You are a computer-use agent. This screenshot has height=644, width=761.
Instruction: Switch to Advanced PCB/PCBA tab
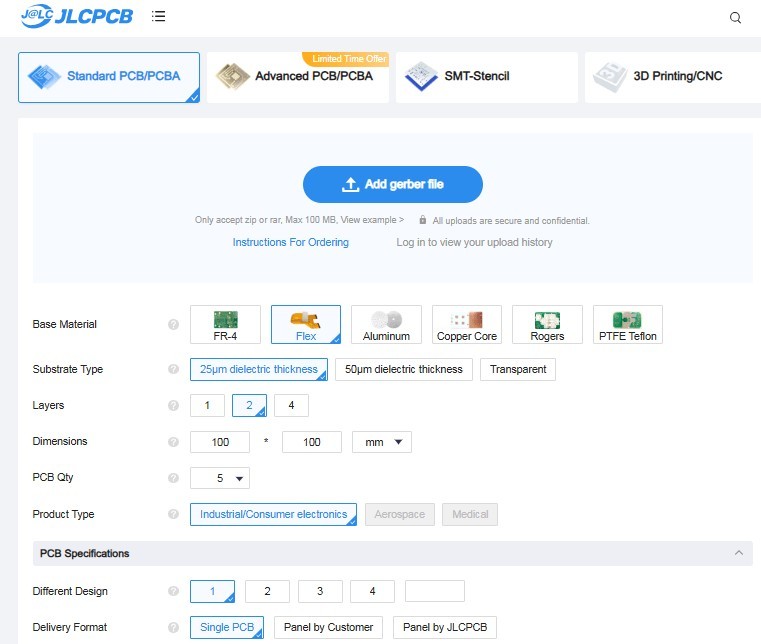(298, 77)
